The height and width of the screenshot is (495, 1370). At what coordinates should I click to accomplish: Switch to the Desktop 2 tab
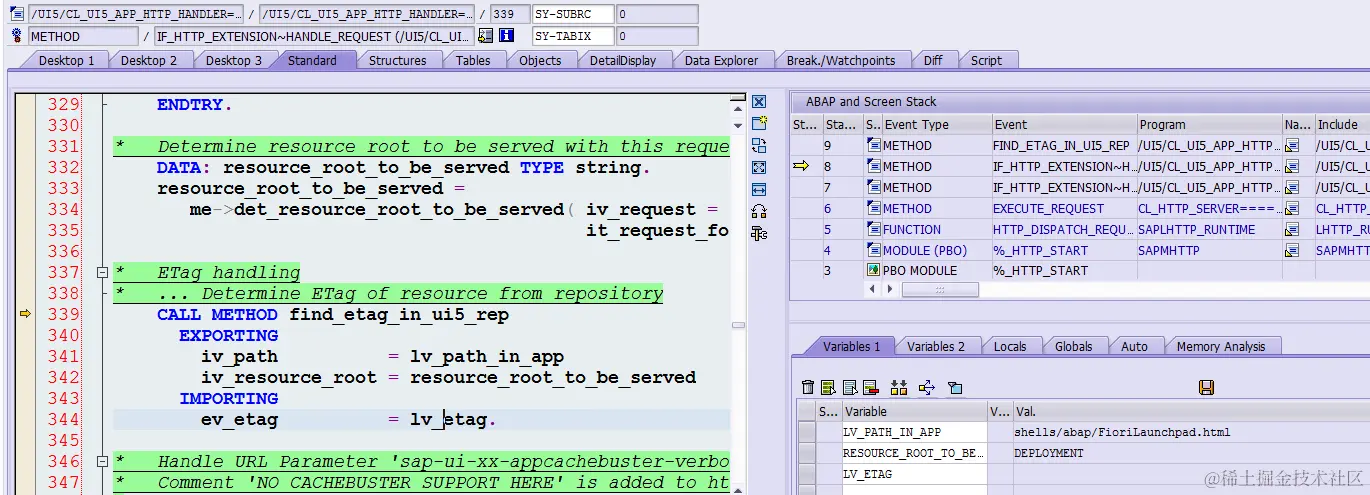point(149,60)
